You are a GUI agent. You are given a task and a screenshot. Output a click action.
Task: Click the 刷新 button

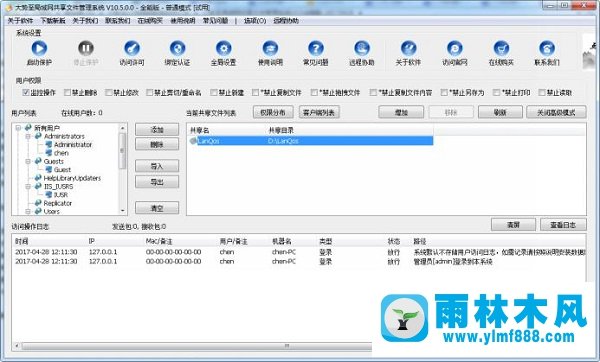(500, 113)
